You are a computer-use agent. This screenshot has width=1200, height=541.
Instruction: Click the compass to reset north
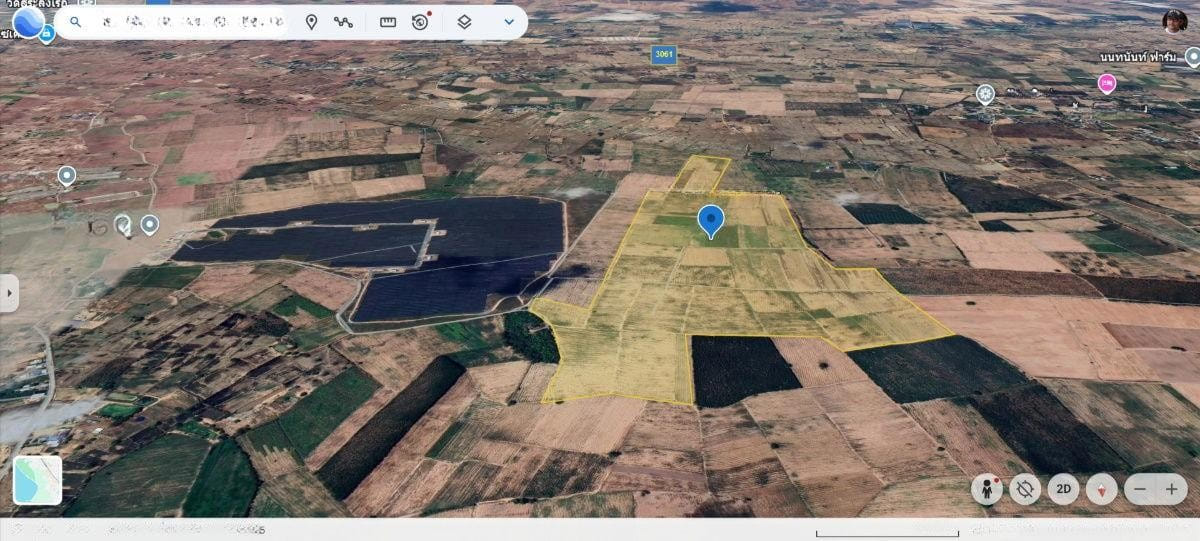[x=1101, y=489]
